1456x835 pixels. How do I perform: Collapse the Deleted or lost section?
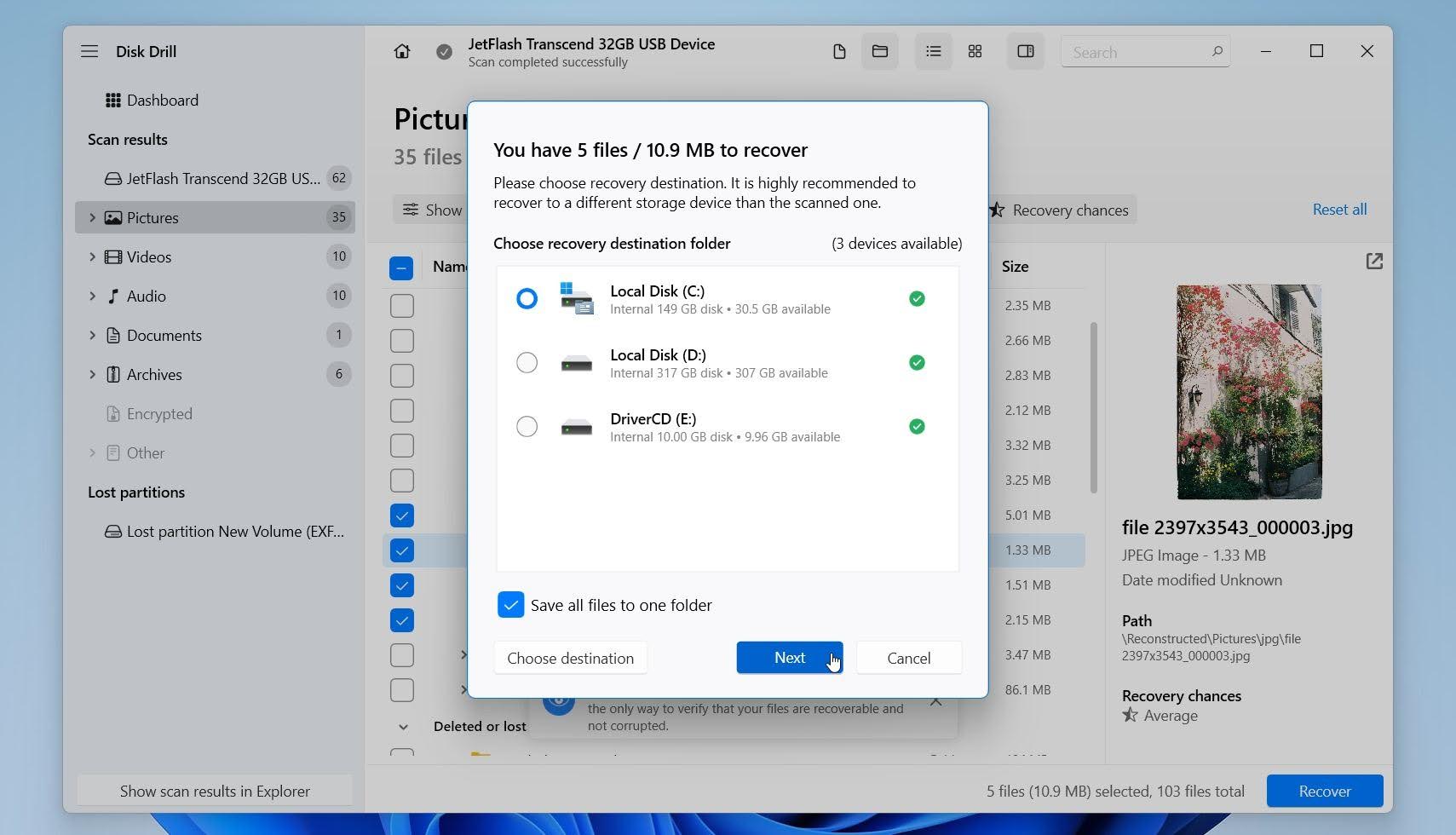coord(403,727)
